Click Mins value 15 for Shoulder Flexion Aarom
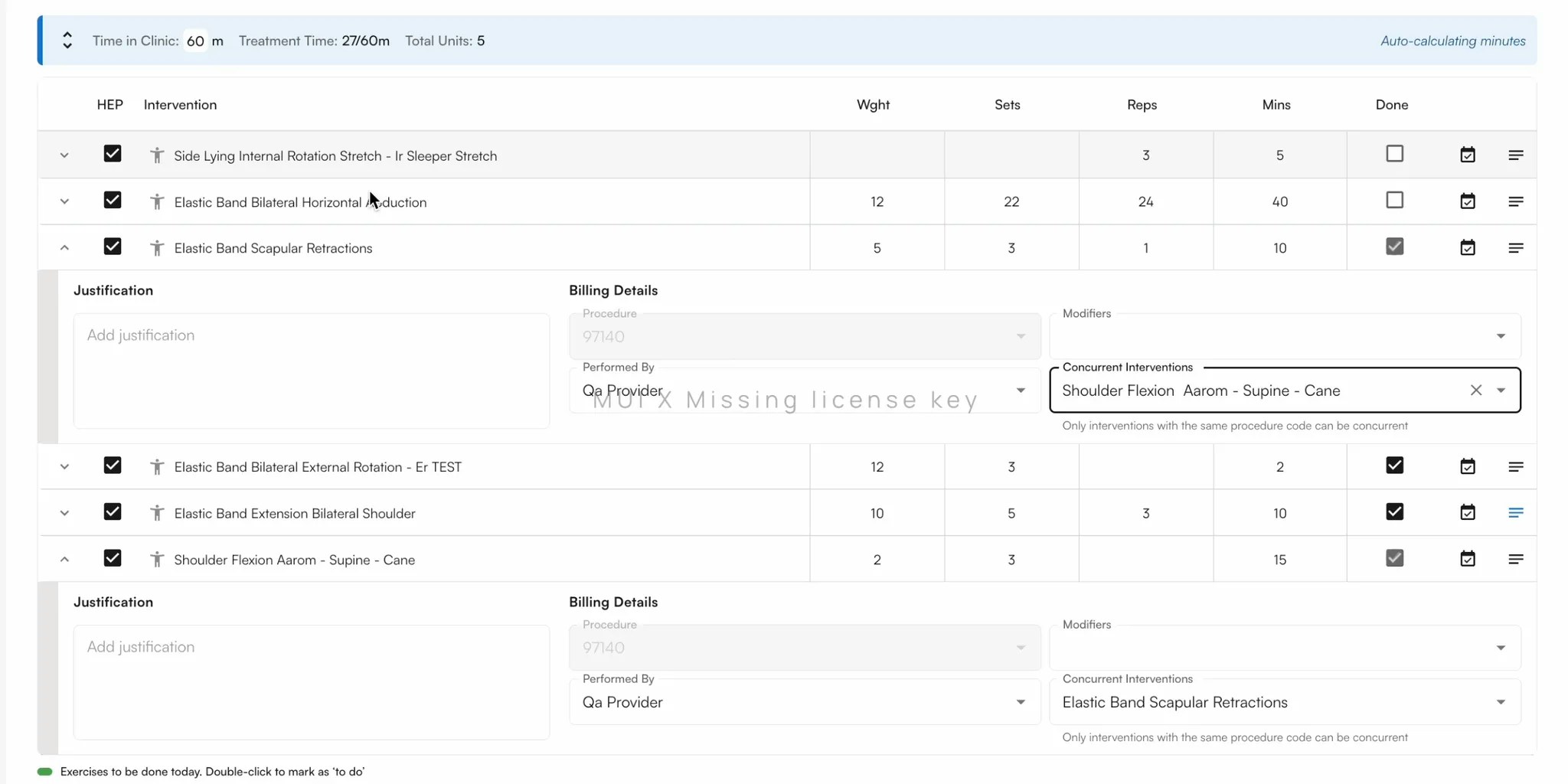This screenshot has height=784, width=1568. pyautogui.click(x=1279, y=560)
